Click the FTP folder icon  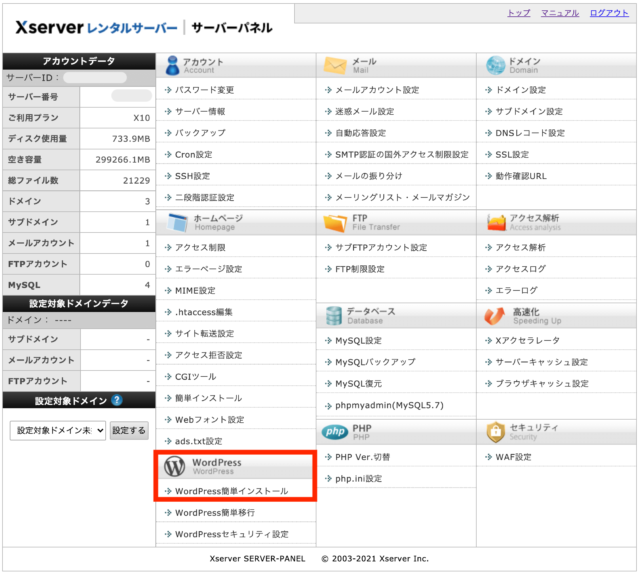[x=335, y=222]
